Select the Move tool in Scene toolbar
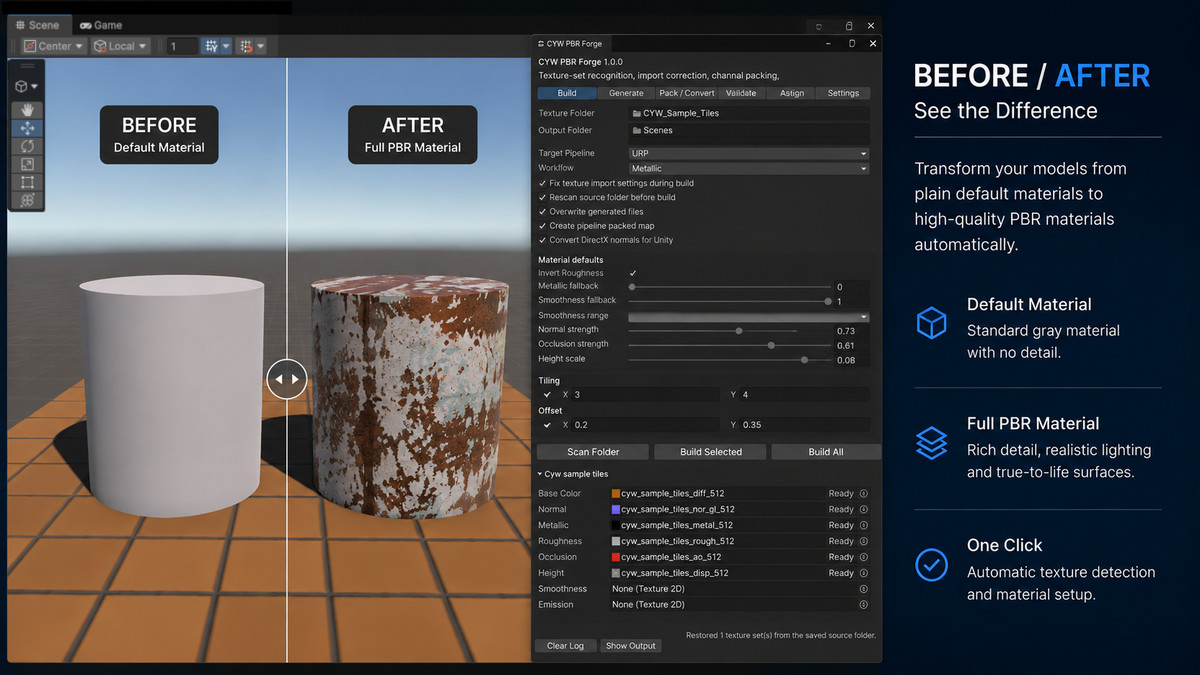The image size is (1200, 675). 27,128
